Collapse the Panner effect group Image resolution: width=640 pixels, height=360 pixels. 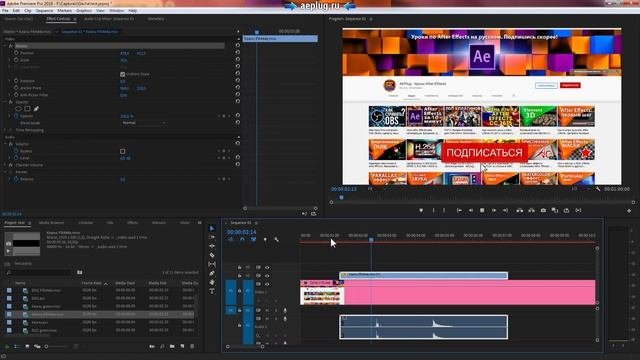(x=5, y=172)
